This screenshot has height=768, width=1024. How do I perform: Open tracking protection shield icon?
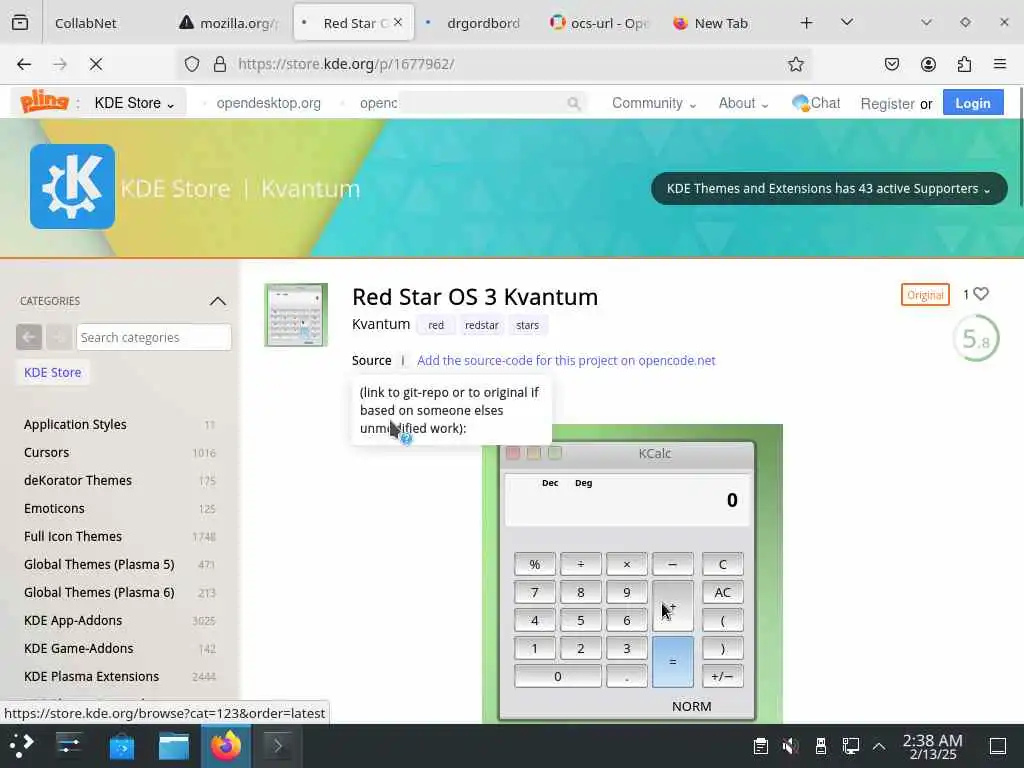(191, 64)
